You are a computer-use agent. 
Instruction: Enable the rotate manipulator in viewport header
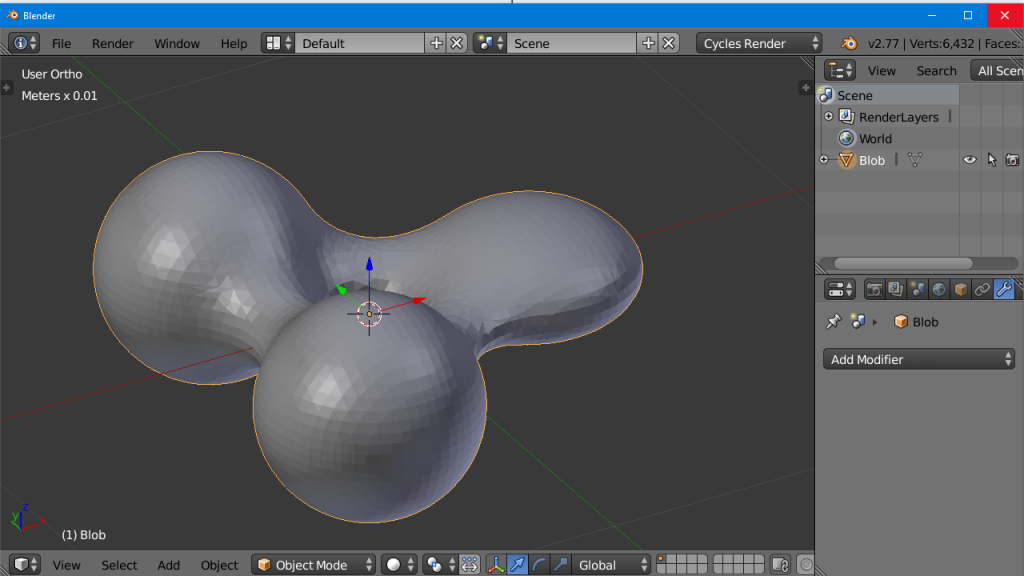539,564
